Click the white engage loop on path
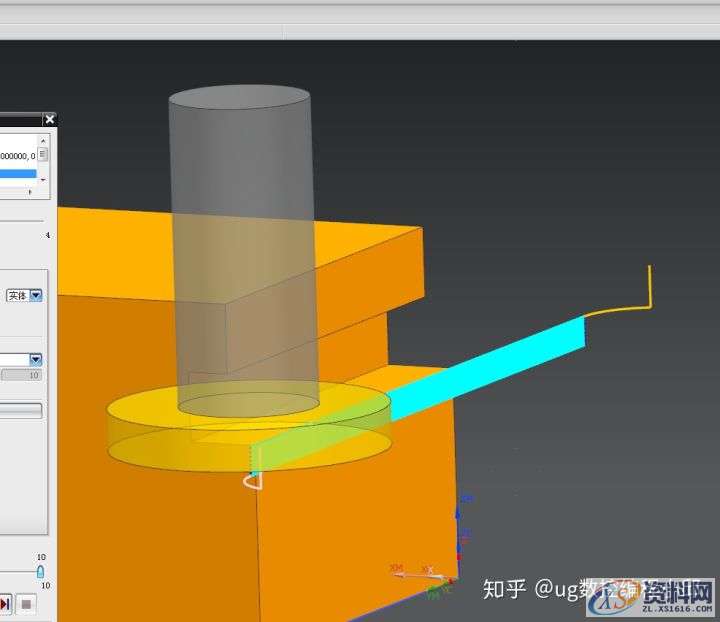 (252, 482)
